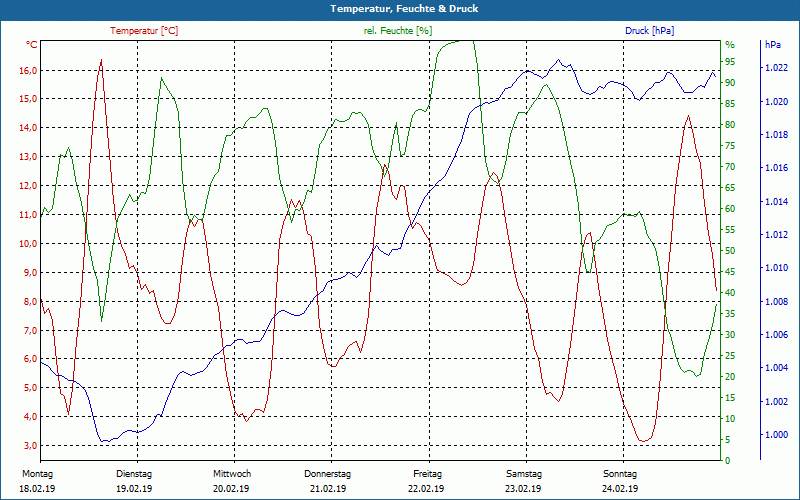
Task: Click the 8,0 temperature axis value
Action: (30, 302)
